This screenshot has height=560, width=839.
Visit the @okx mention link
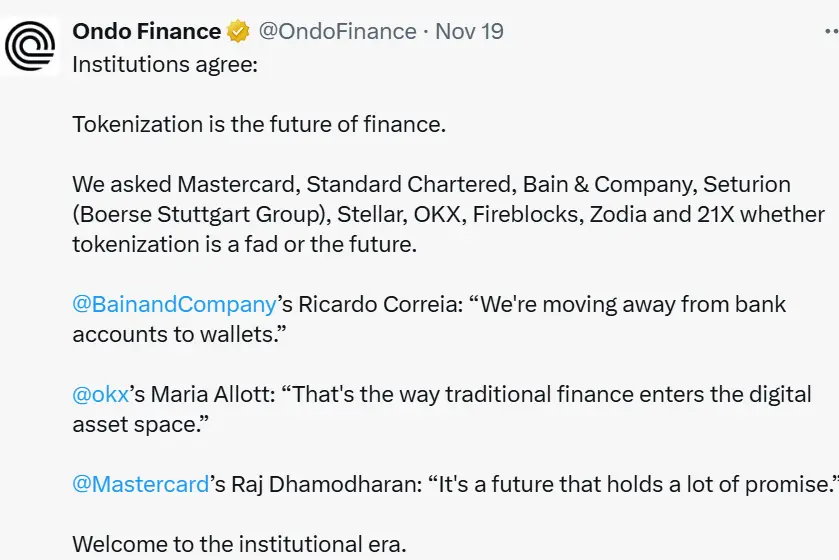(x=101, y=394)
